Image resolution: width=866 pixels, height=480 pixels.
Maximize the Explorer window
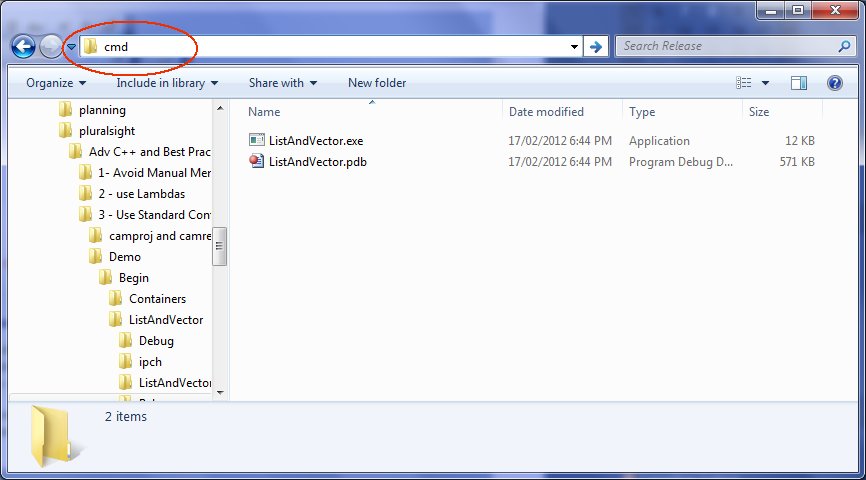pos(798,10)
